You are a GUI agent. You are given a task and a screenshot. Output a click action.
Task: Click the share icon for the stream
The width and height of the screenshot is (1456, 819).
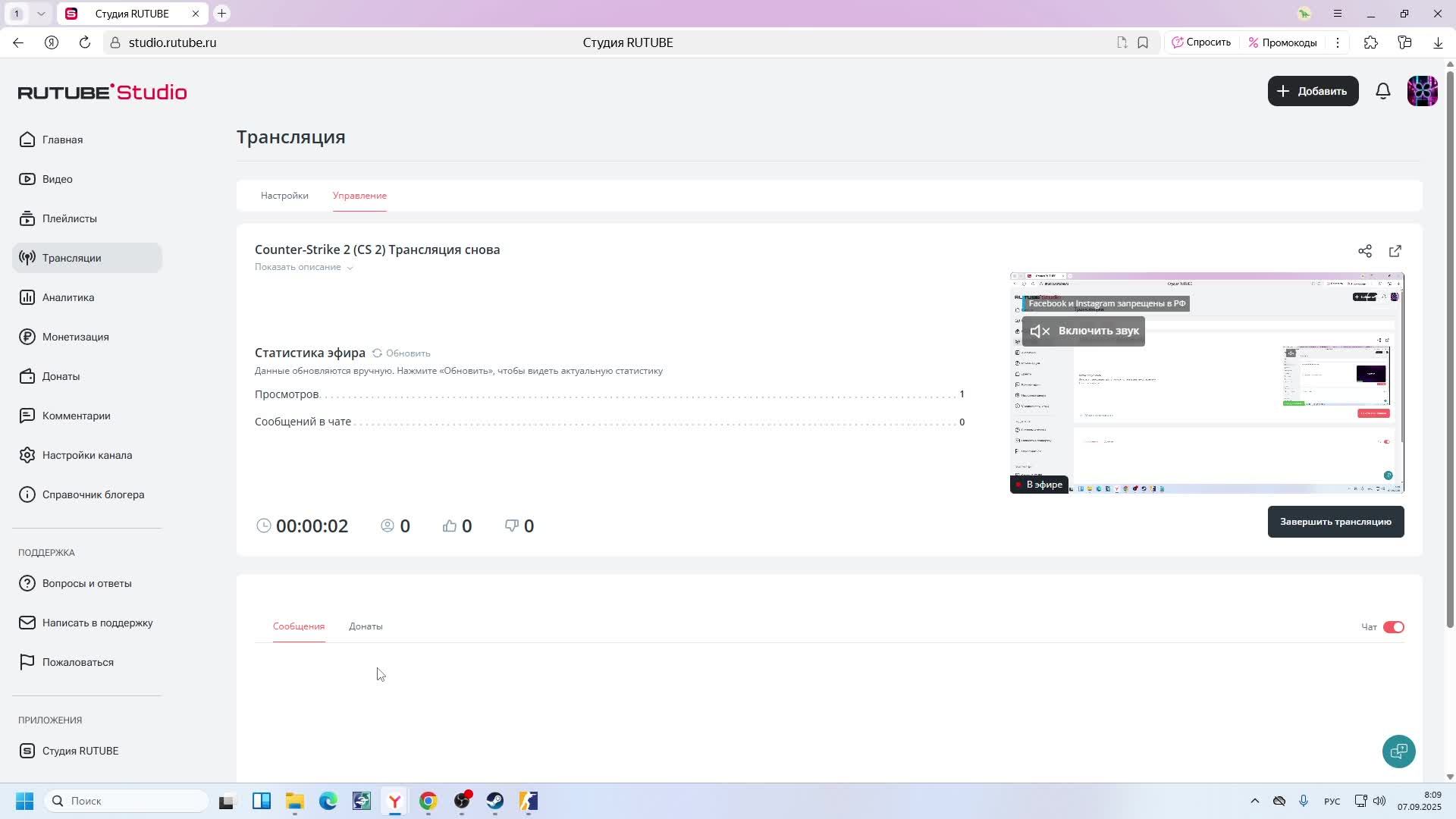pos(1364,251)
